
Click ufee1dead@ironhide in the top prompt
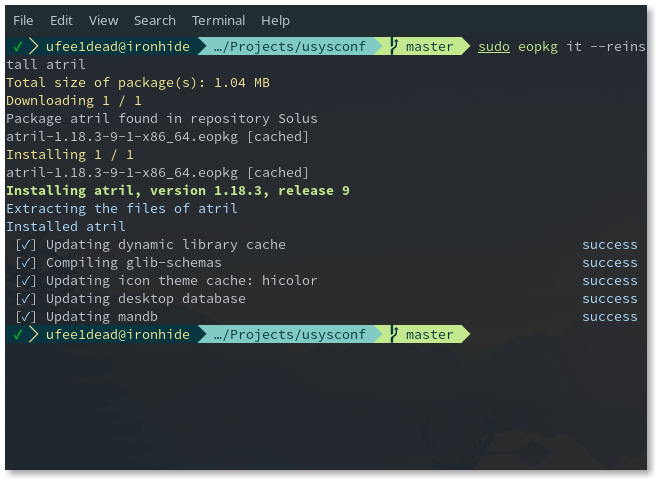118,46
